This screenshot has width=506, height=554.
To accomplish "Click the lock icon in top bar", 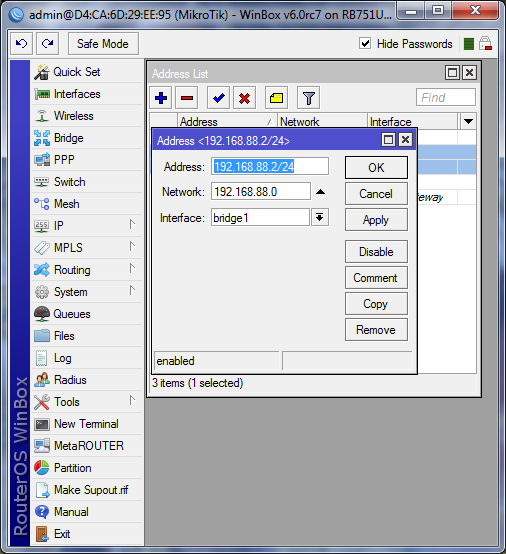I will (x=485, y=44).
